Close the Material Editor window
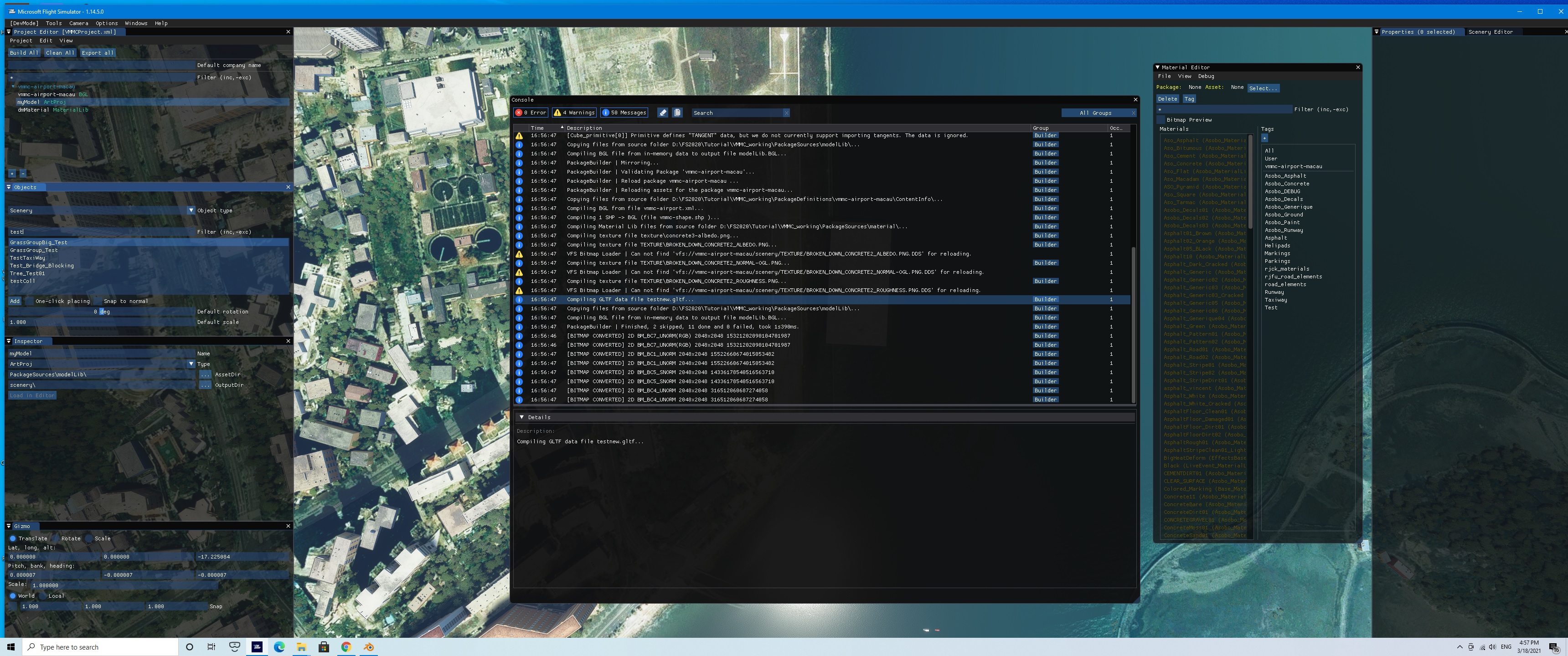 pyautogui.click(x=1357, y=67)
